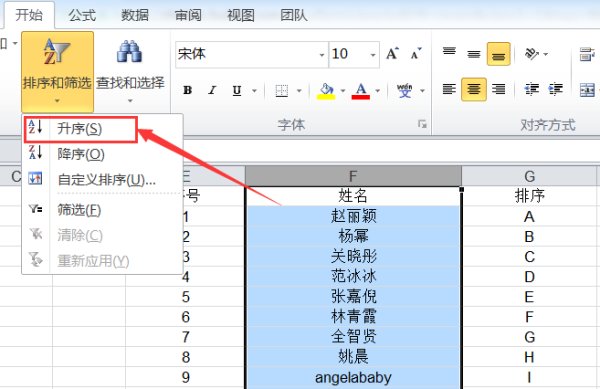Expand the fill color dropdown arrow
This screenshot has height=389, width=600.
(x=342, y=91)
